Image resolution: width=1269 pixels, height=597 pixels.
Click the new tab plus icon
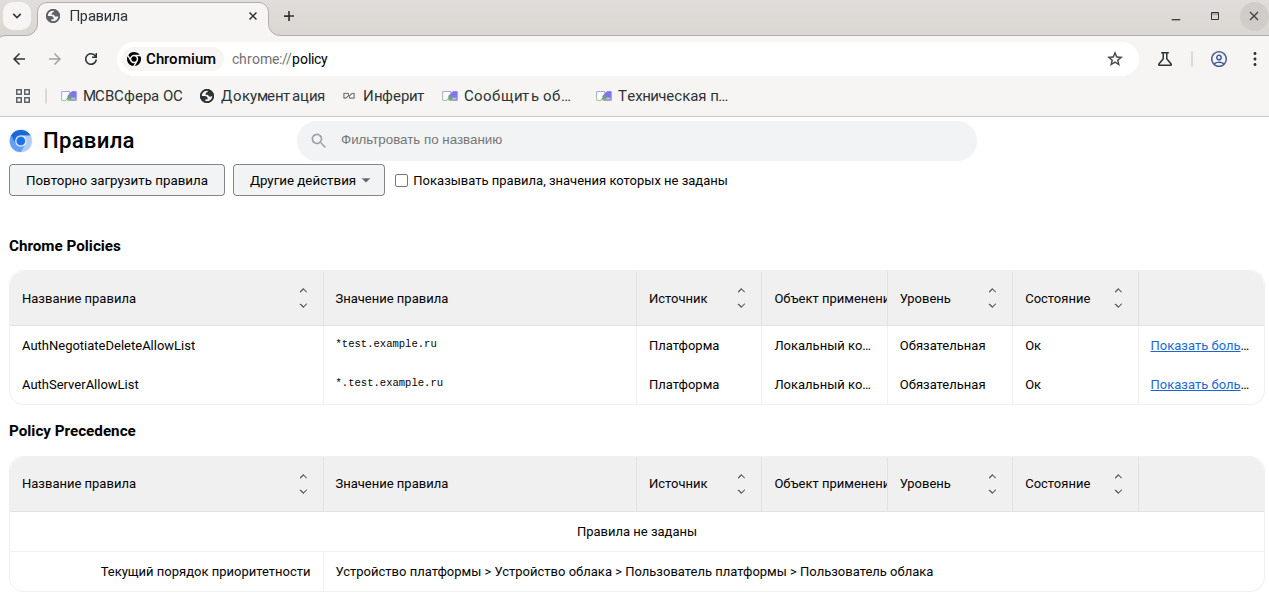pos(289,16)
